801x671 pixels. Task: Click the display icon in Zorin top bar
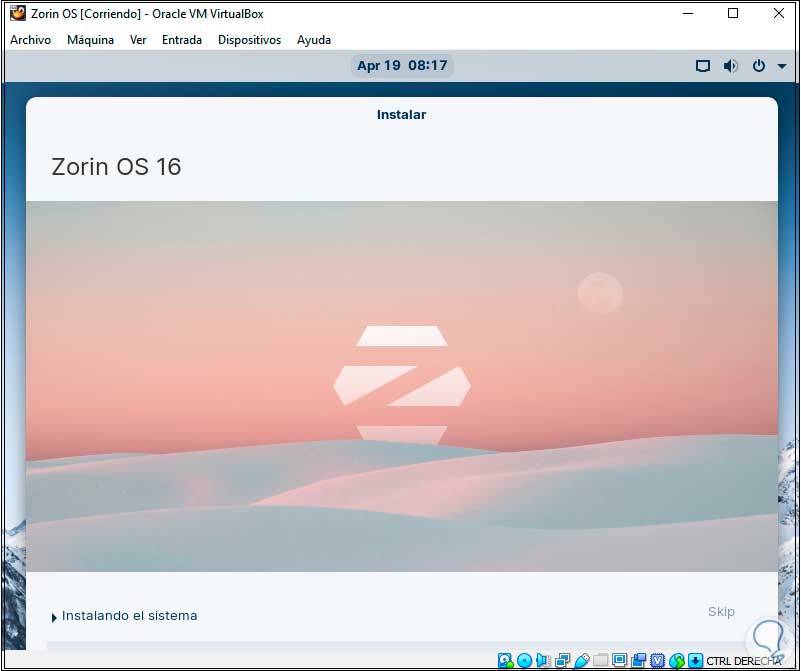[x=703, y=66]
